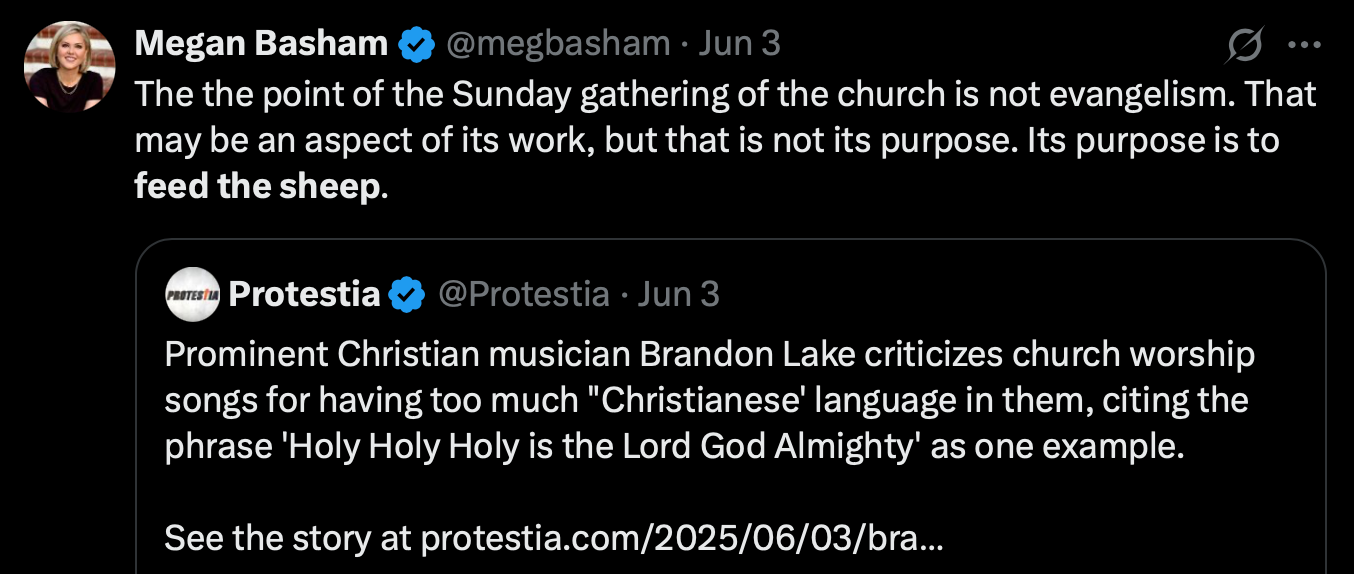Click the bold 'feed the sheep' text
The image size is (1354, 574).
[258, 187]
